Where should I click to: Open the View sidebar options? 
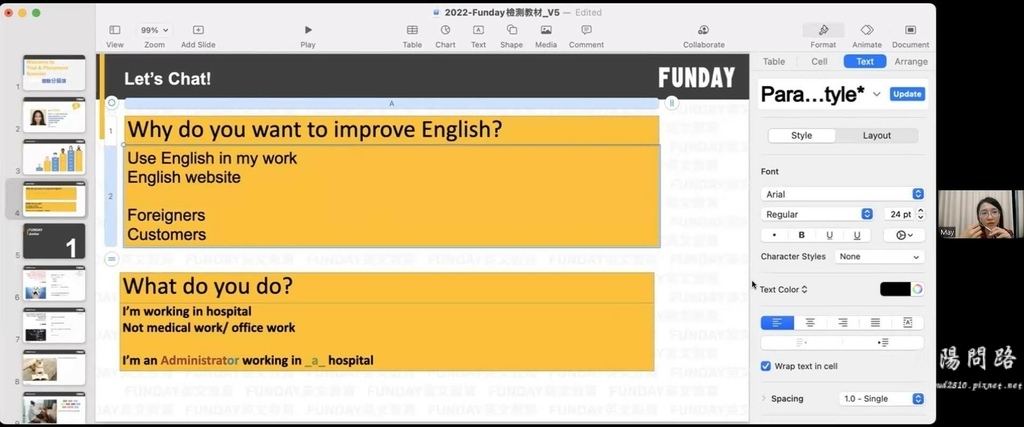point(115,30)
